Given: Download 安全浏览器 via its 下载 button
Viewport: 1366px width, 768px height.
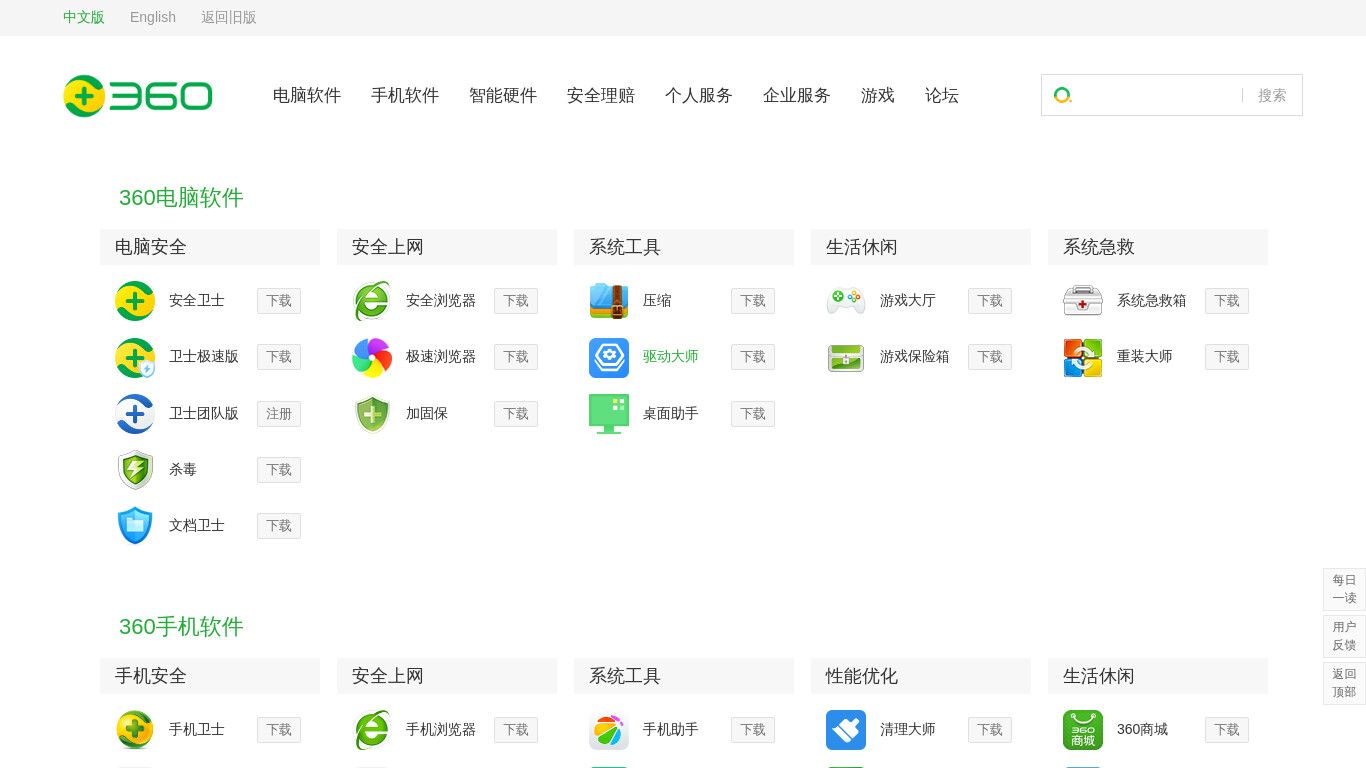Looking at the screenshot, I should [x=516, y=301].
